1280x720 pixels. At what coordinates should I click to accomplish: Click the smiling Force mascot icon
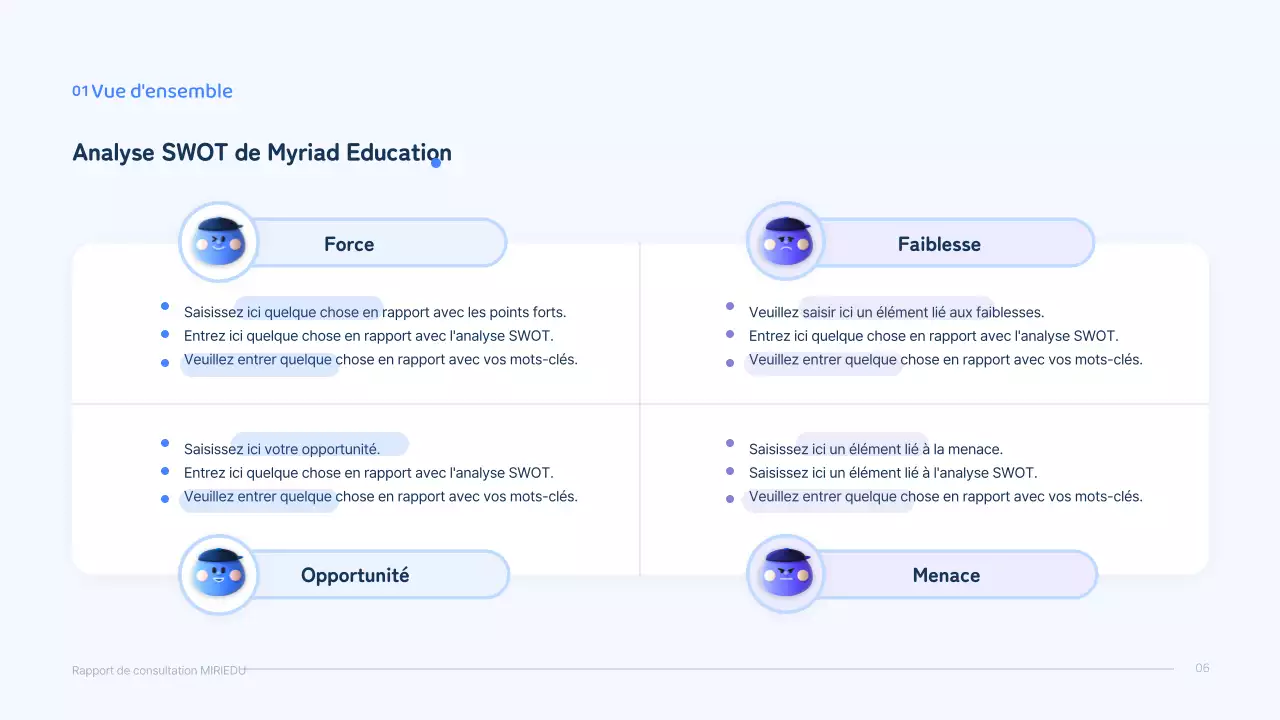(218, 242)
